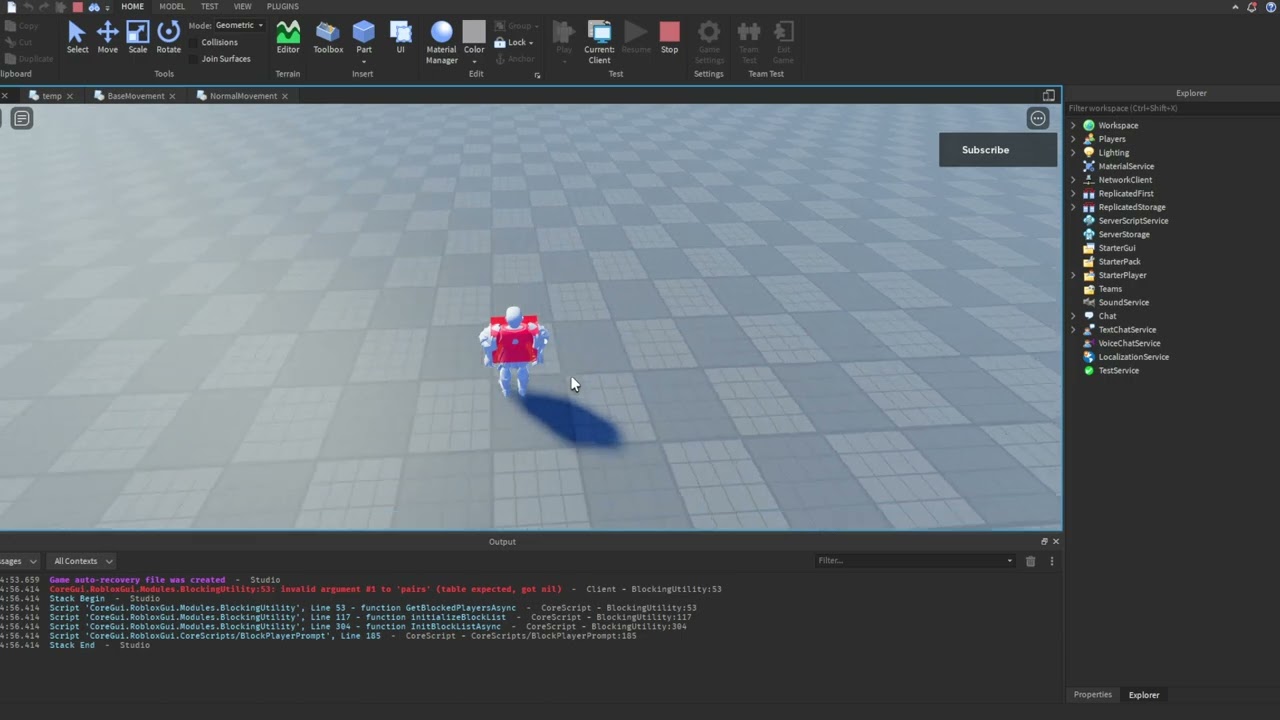This screenshot has width=1280, height=720.
Task: Open the All Contexts dropdown
Action: (83, 561)
